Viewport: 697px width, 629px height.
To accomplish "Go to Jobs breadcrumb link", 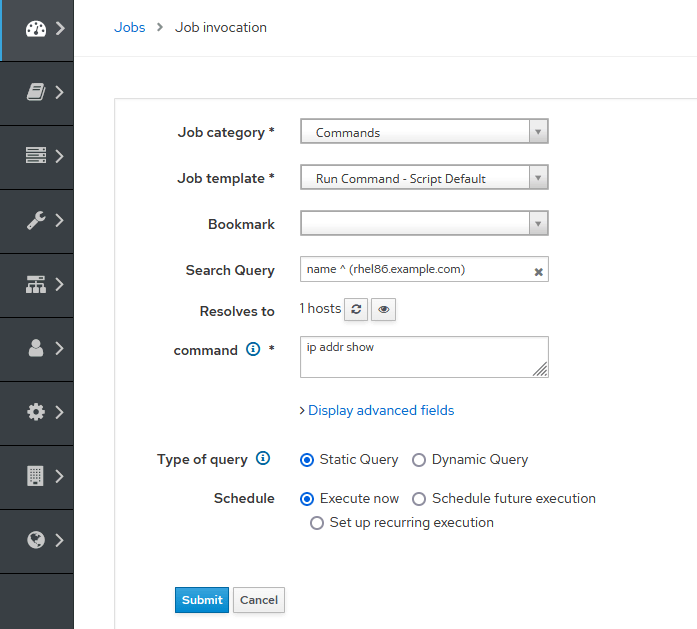I will [x=130, y=28].
